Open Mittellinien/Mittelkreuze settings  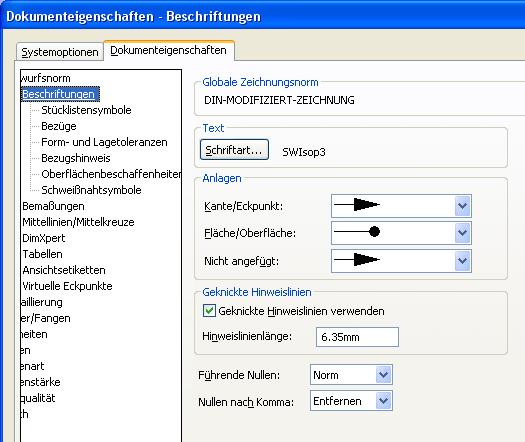click(x=78, y=222)
